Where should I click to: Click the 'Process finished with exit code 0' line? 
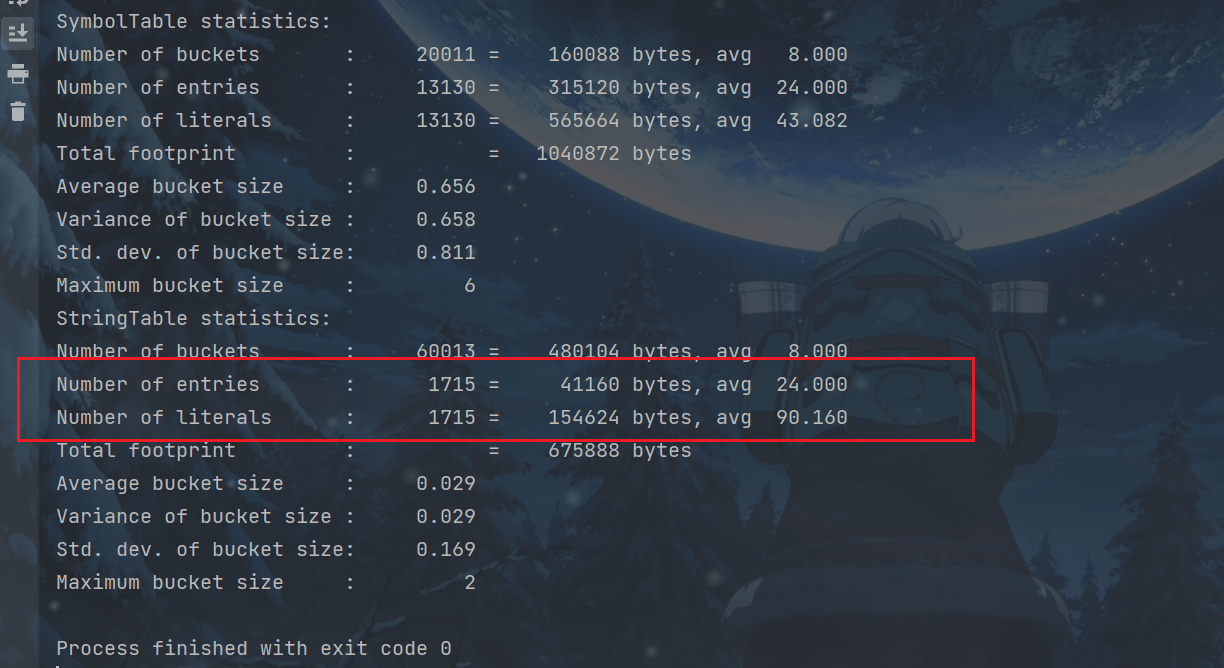[x=254, y=648]
